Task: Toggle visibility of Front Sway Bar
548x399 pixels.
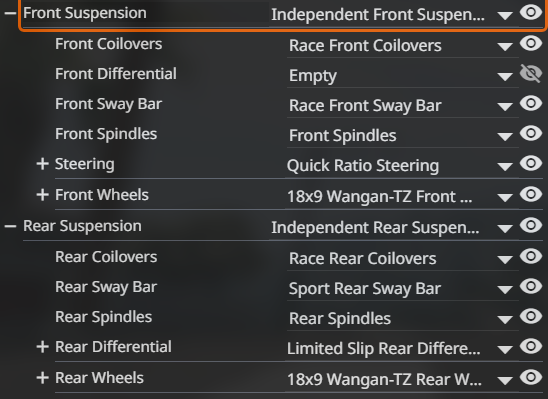Action: 531,103
